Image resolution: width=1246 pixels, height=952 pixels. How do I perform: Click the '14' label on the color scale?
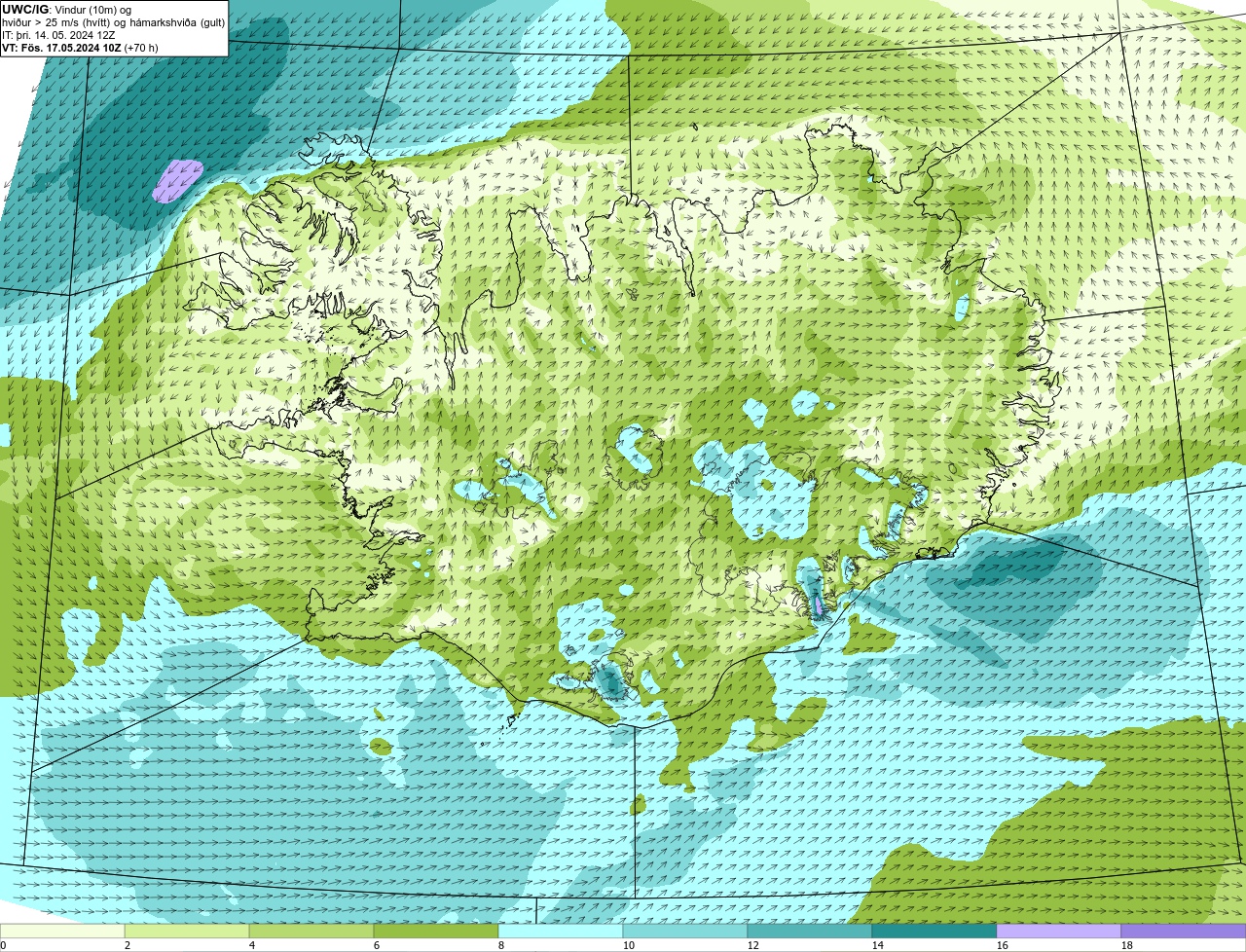pyautogui.click(x=878, y=945)
